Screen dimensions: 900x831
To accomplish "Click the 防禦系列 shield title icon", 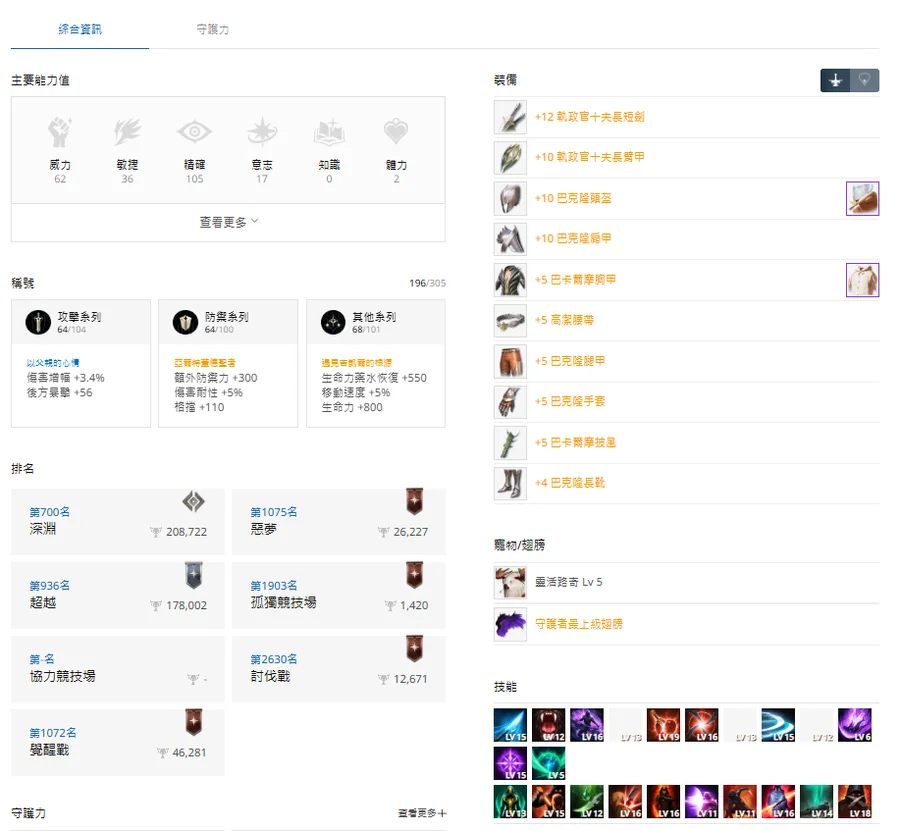I will (186, 322).
